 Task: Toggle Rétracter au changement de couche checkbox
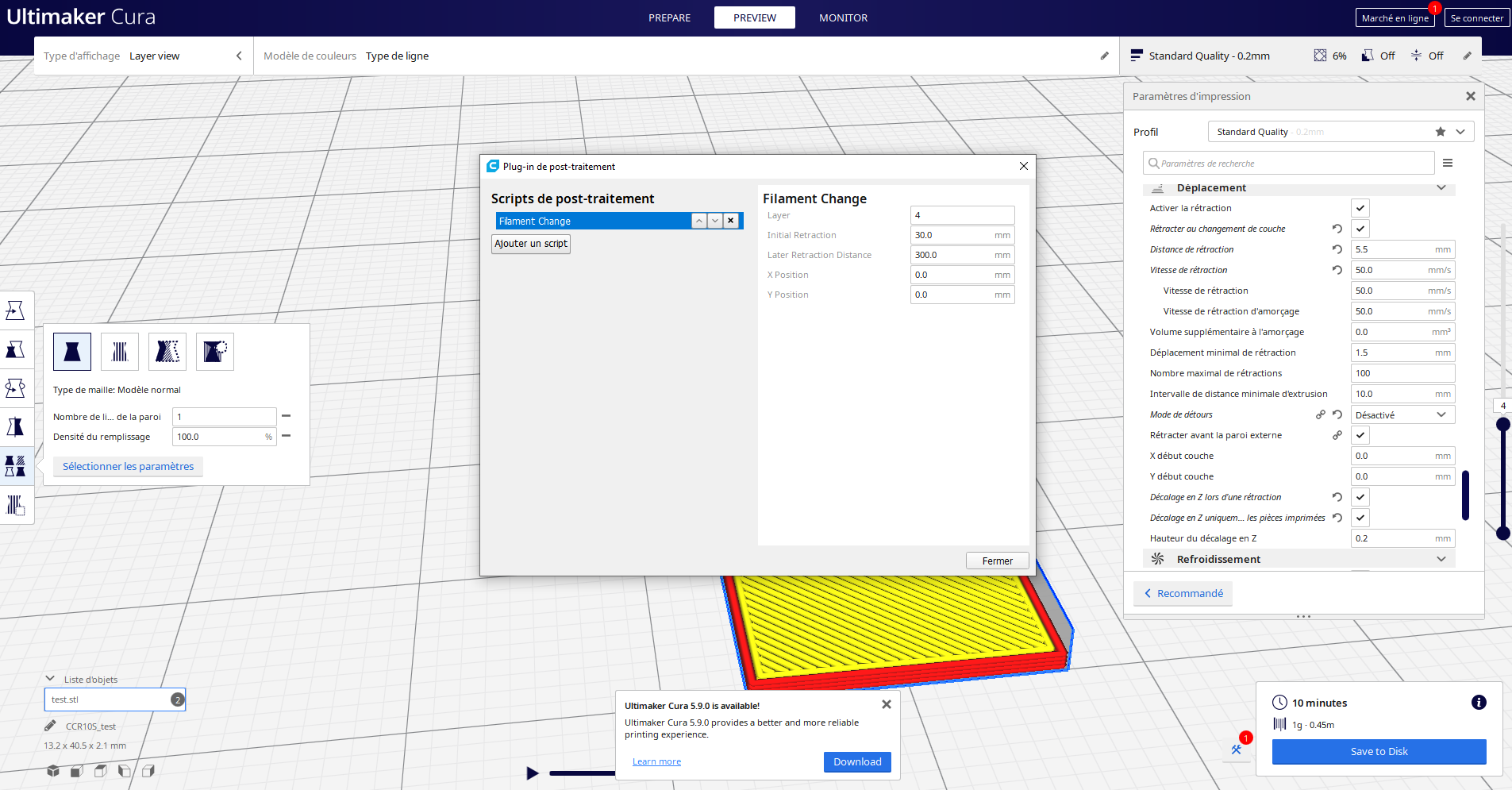(x=1360, y=229)
